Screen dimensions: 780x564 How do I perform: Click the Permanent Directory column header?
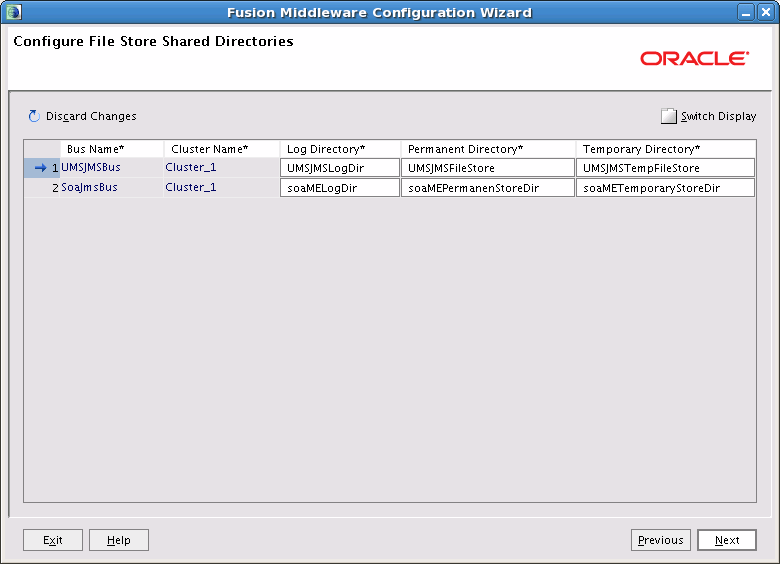coord(488,149)
